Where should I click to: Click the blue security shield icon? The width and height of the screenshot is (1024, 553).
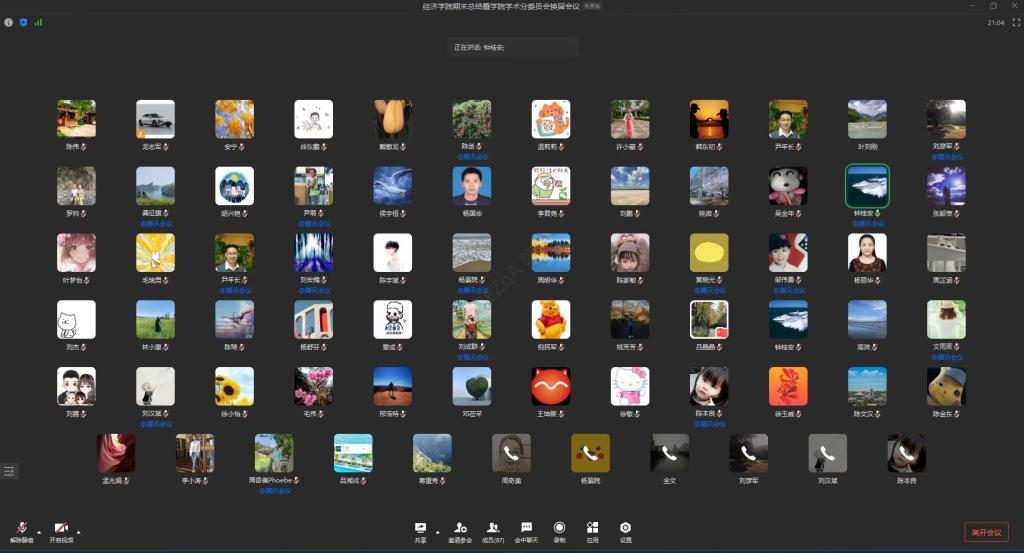[x=23, y=21]
